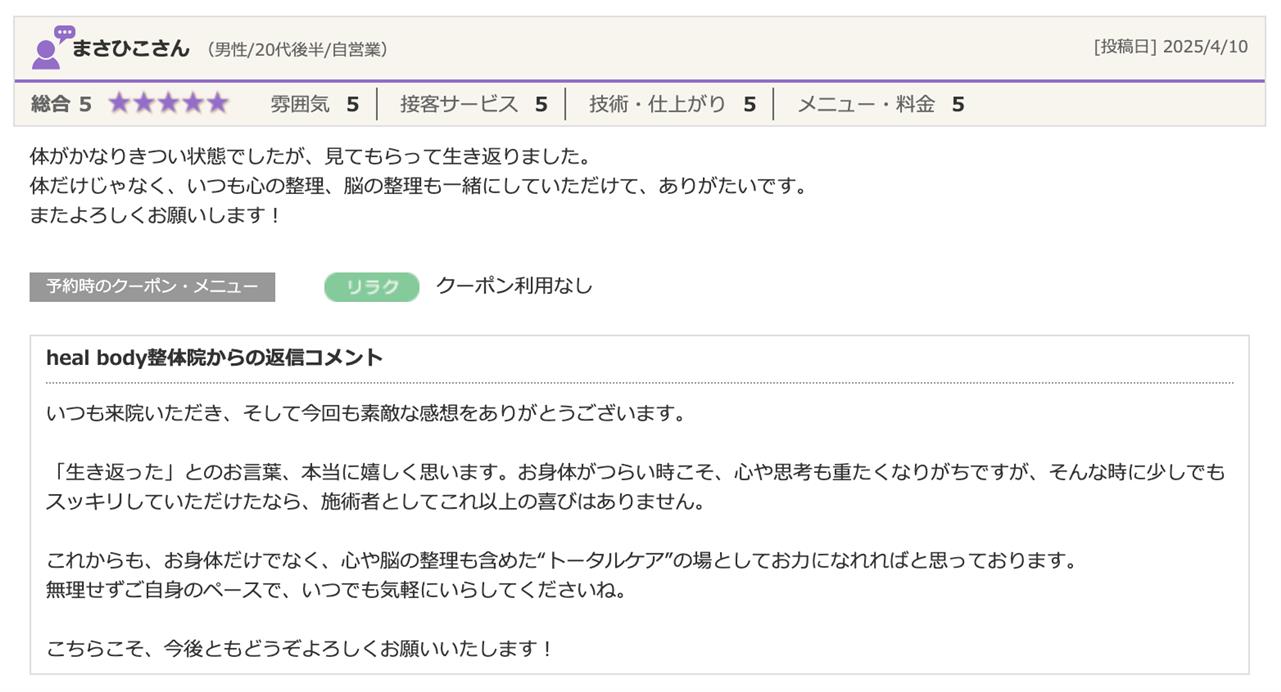Click the fifth, last rating star

pyautogui.click(x=216, y=103)
